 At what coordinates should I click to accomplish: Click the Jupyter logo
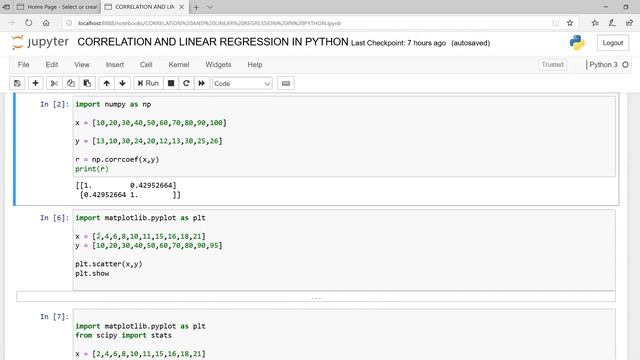[x=40, y=42]
